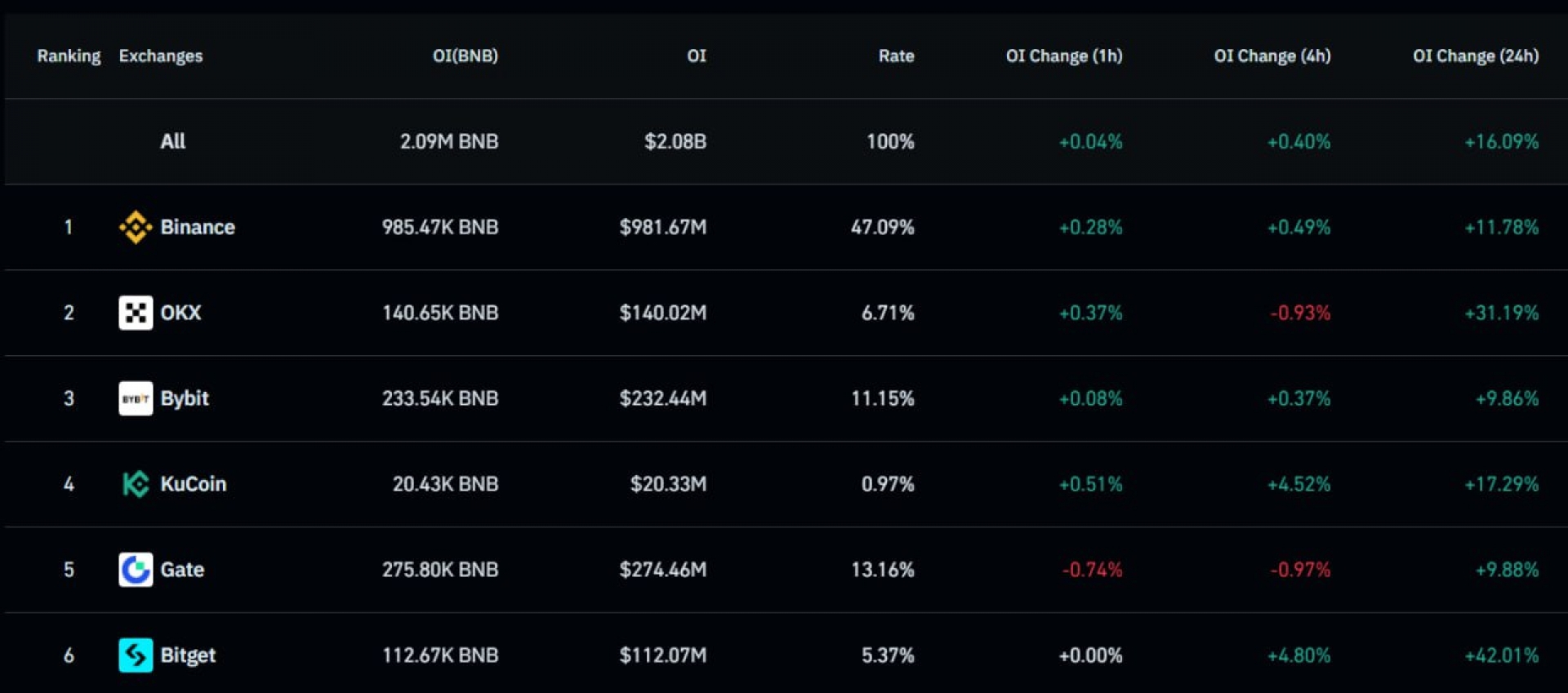Sort by OI Change (24h) header

(x=1476, y=56)
